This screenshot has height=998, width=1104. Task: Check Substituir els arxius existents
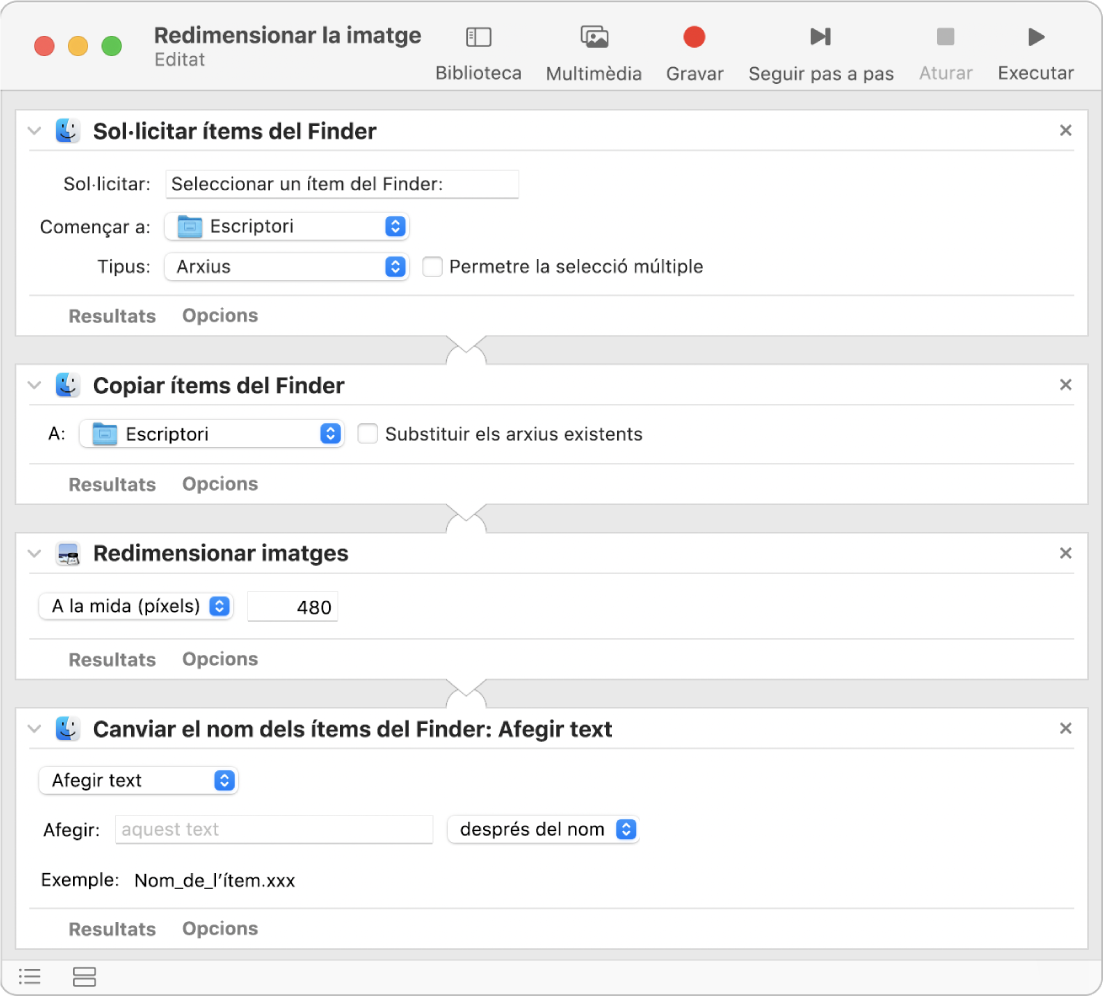pyautogui.click(x=368, y=434)
